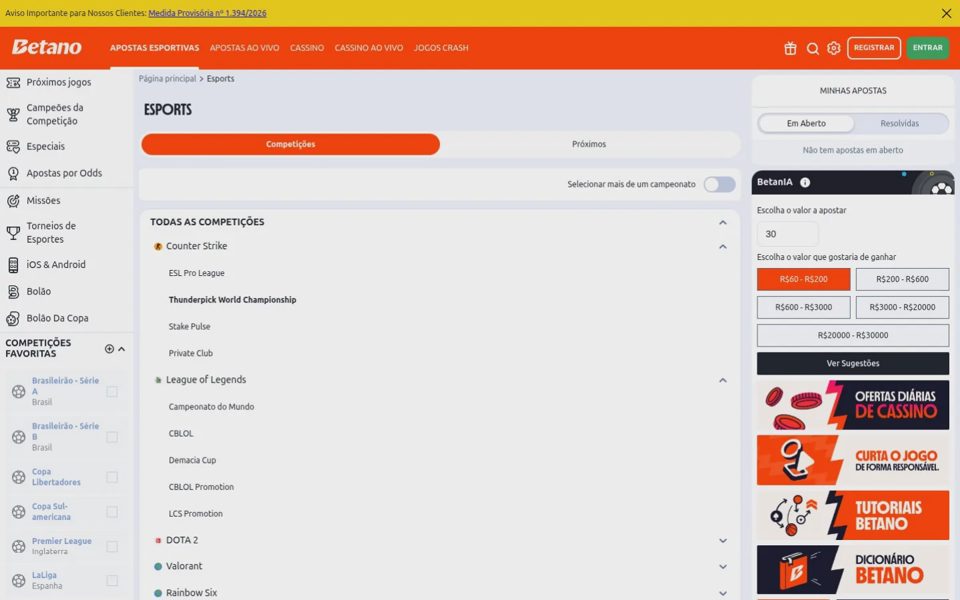960x600 pixels.
Task: Expand the DOTA 2 group
Action: tap(722, 541)
